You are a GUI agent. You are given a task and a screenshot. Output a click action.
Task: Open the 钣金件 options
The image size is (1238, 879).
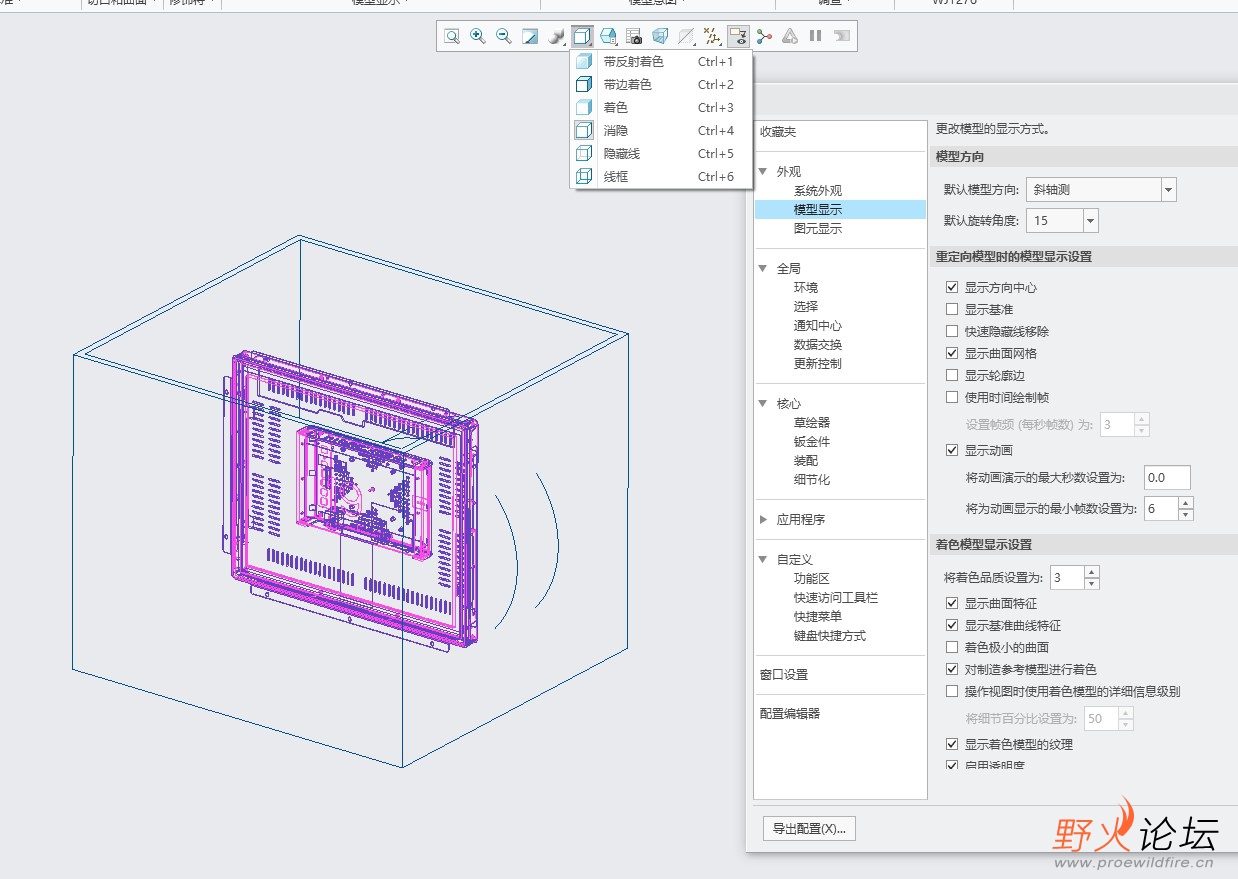(812, 442)
